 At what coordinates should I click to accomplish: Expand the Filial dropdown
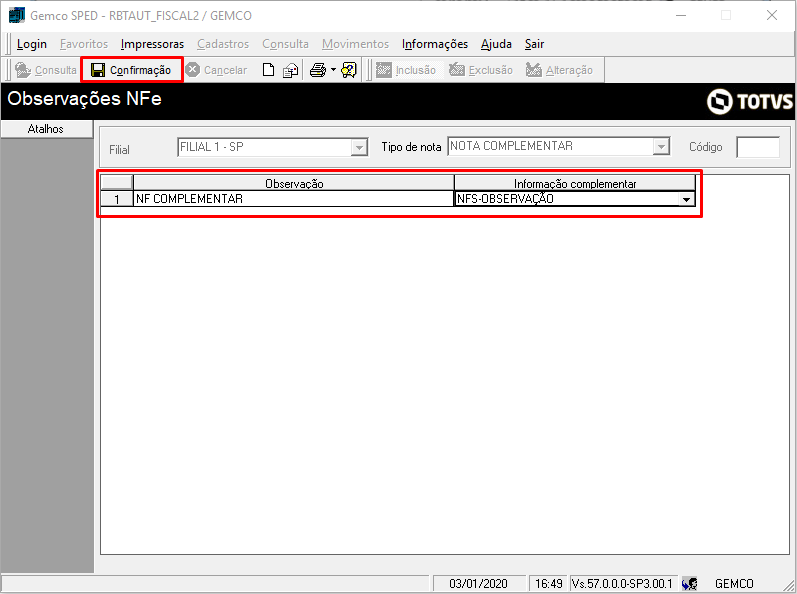359,147
